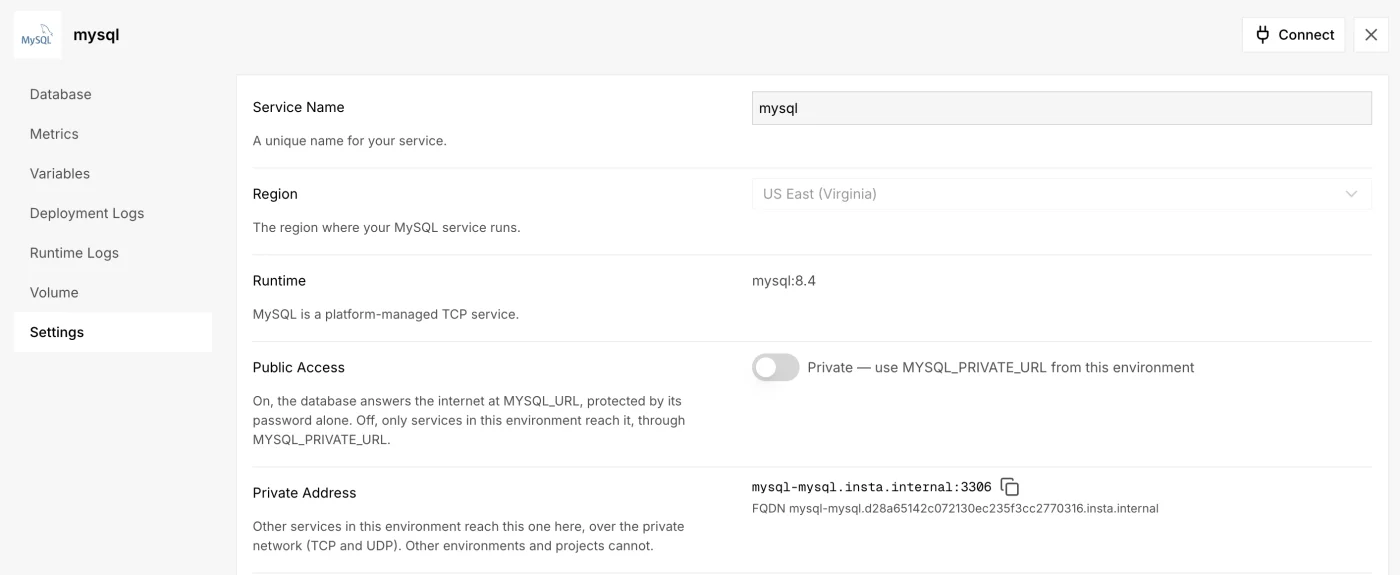Click the Service Name input field
The height and width of the screenshot is (575, 1400).
pyautogui.click(x=1062, y=108)
